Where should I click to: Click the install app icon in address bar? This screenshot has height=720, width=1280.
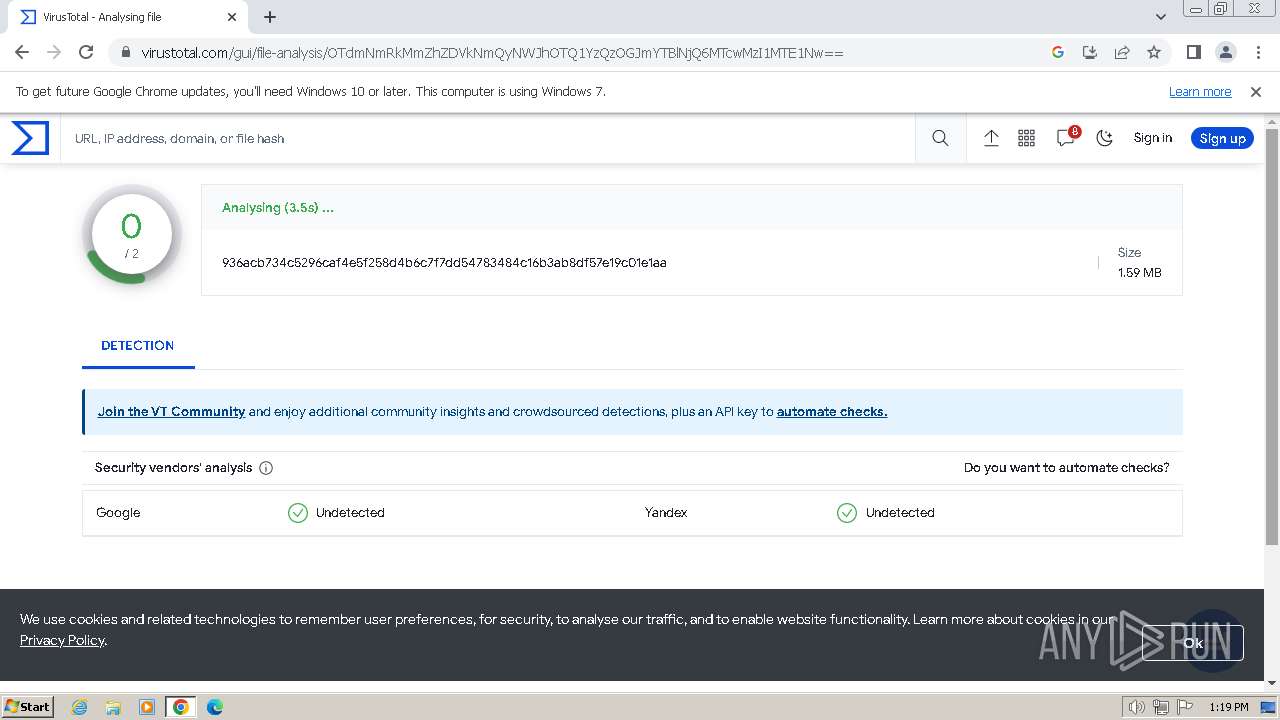(x=1090, y=52)
